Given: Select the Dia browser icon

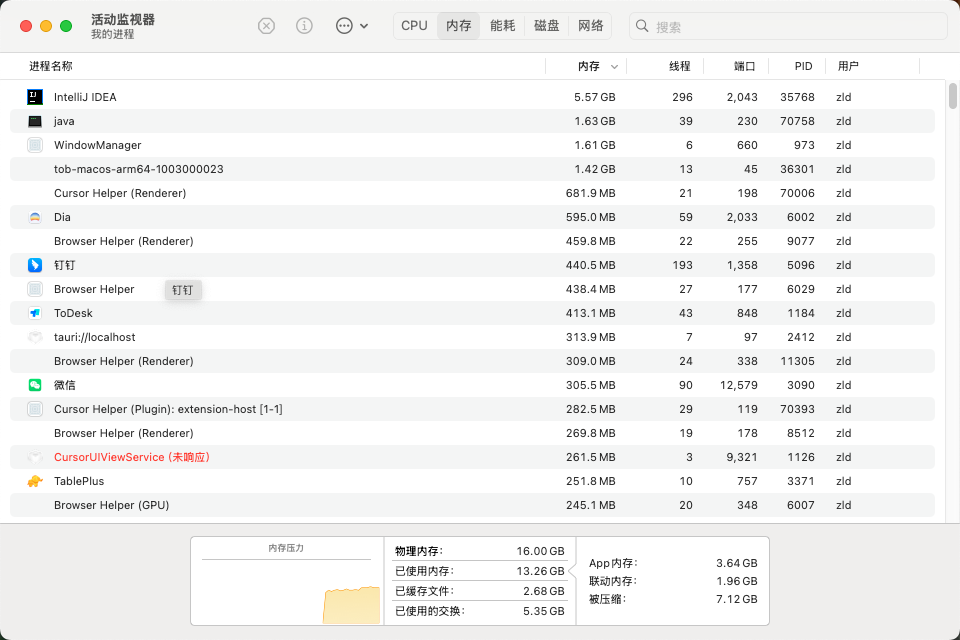Looking at the screenshot, I should 35,217.
